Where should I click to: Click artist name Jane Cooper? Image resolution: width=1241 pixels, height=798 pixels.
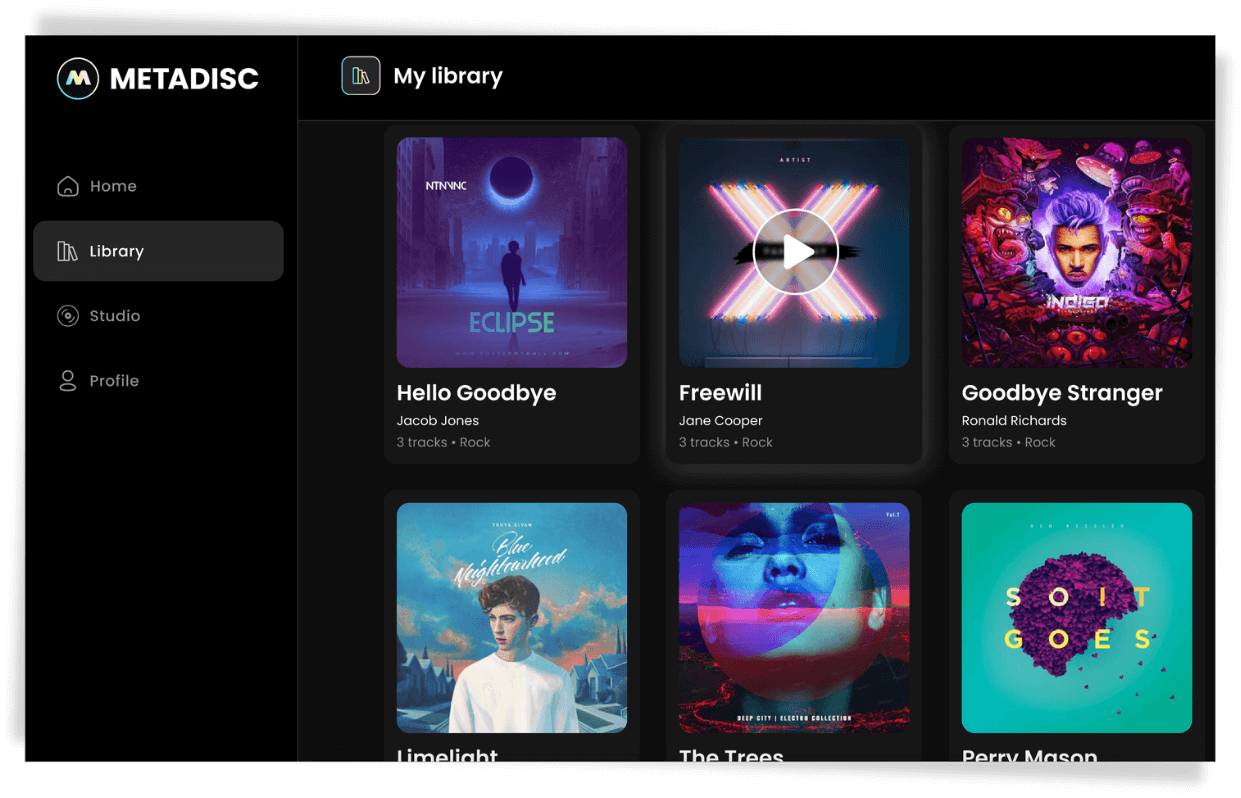[721, 421]
